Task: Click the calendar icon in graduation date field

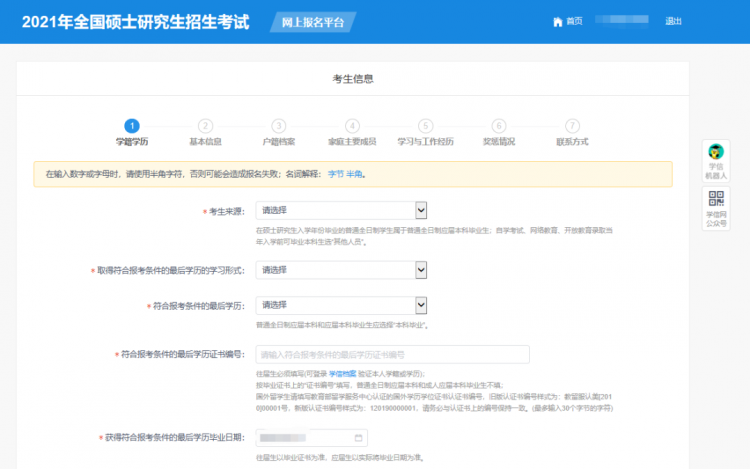Action: [x=358, y=438]
